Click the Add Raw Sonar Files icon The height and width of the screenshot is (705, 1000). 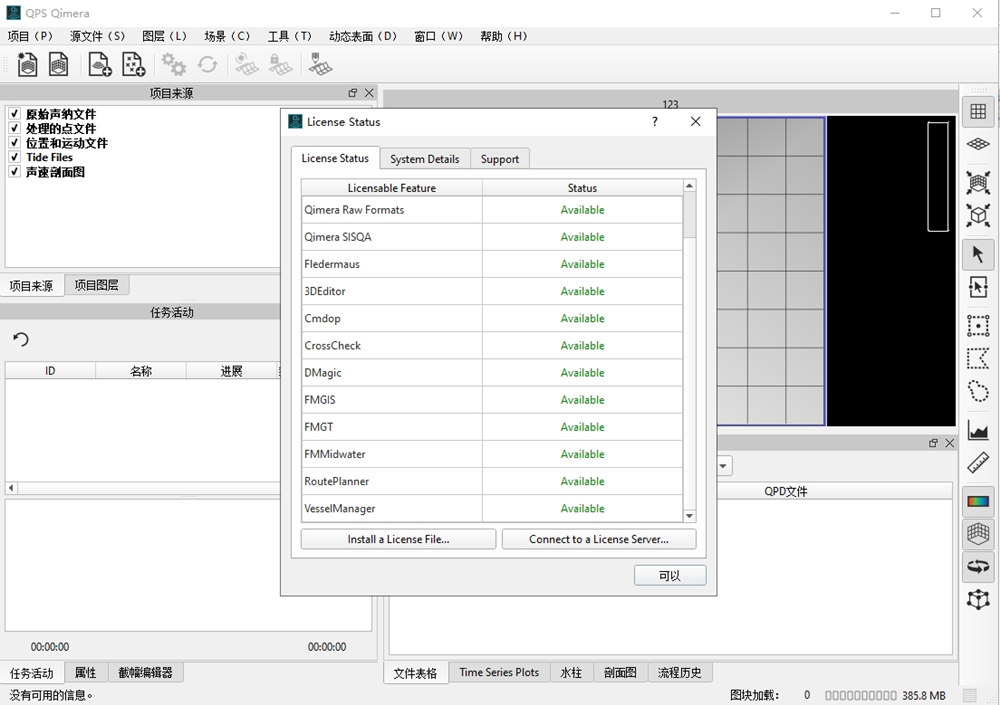99,64
